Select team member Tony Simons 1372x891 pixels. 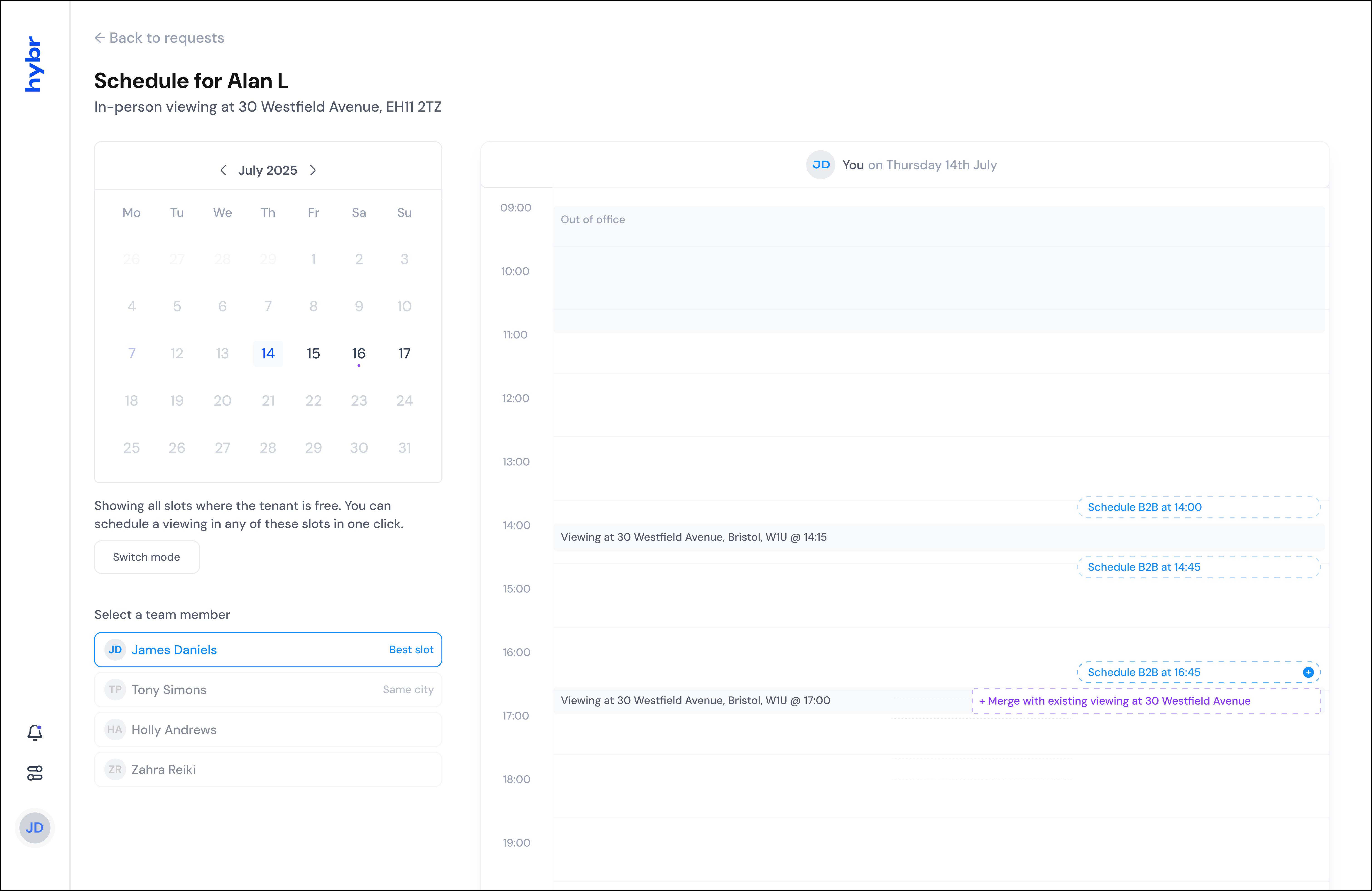tap(268, 689)
